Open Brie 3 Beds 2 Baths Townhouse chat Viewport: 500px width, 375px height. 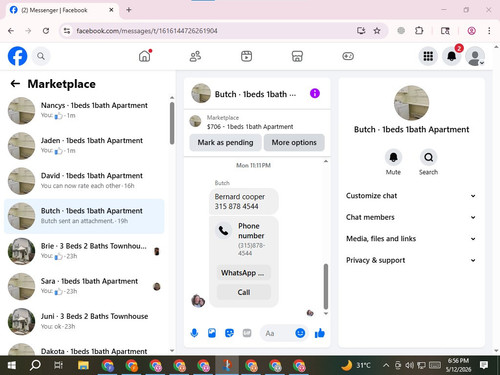(x=84, y=251)
